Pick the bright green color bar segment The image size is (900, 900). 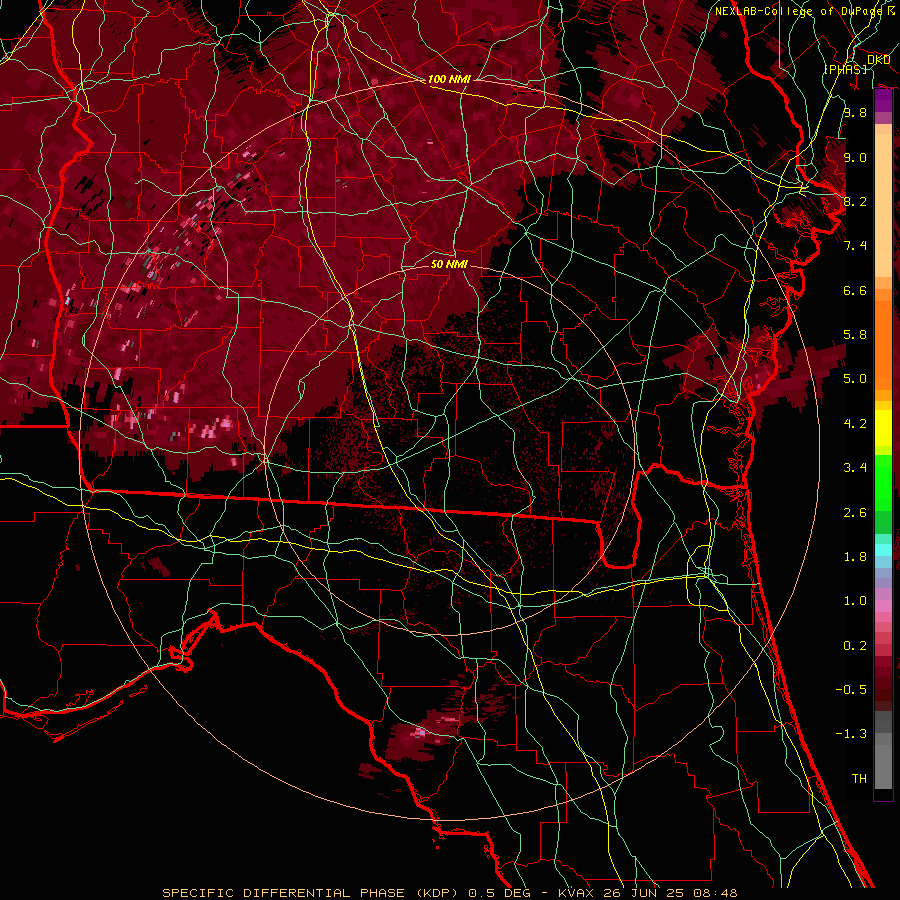coord(883,482)
